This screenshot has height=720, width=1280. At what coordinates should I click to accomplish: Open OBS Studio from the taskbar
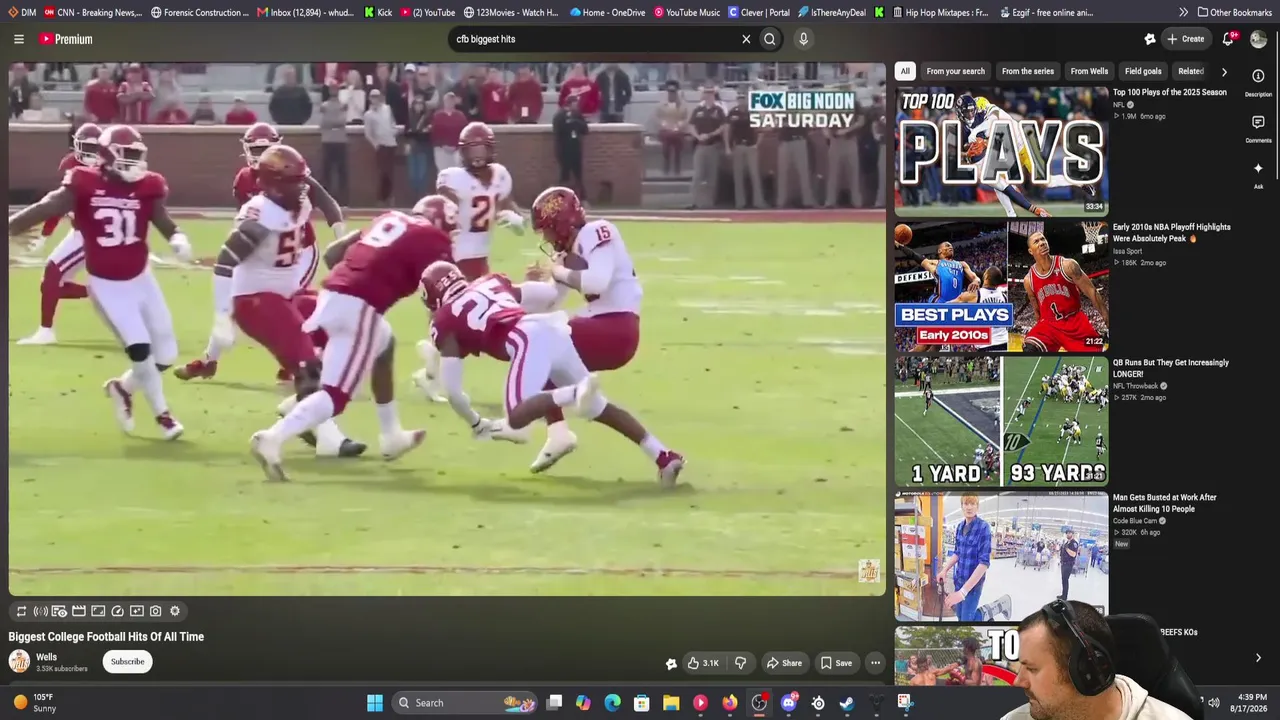coord(759,703)
